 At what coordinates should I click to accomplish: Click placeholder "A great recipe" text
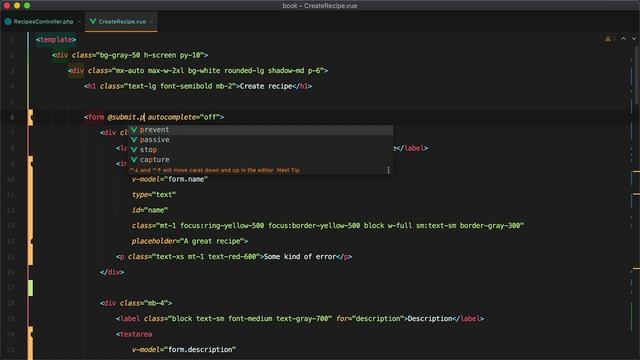pos(212,241)
